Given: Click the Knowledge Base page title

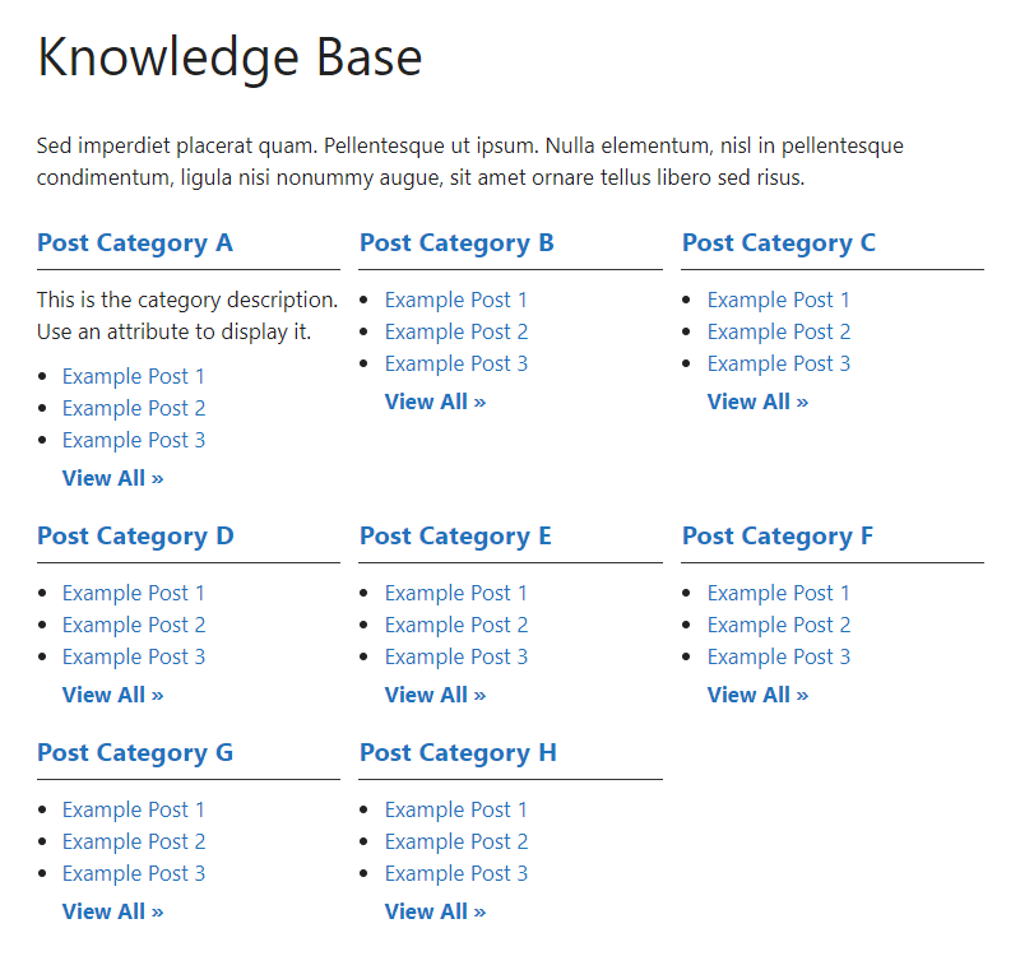Looking at the screenshot, I should [229, 58].
